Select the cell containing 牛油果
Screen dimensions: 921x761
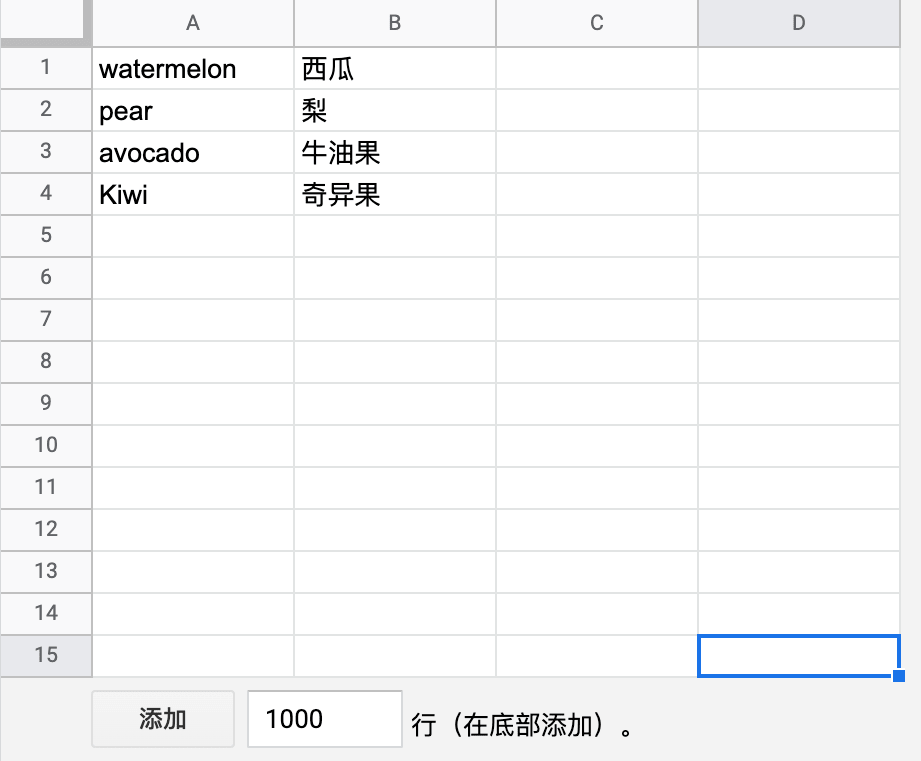395,152
